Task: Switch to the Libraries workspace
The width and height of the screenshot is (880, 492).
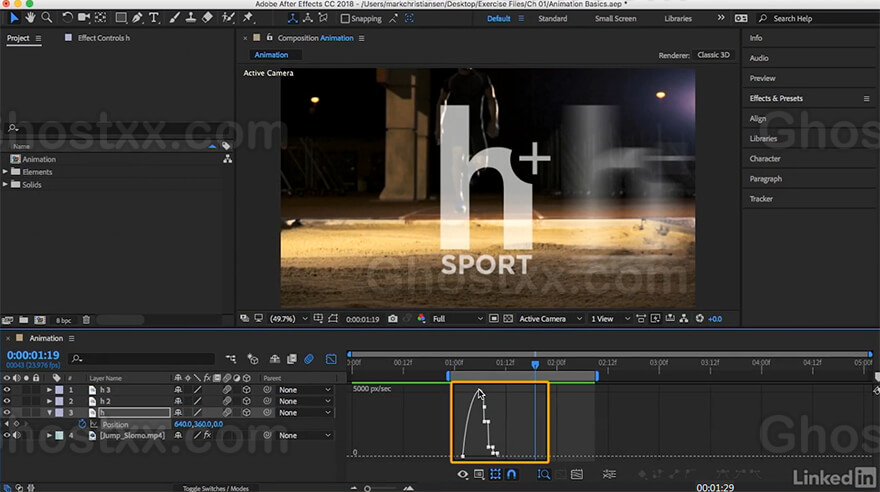Action: pyautogui.click(x=677, y=19)
